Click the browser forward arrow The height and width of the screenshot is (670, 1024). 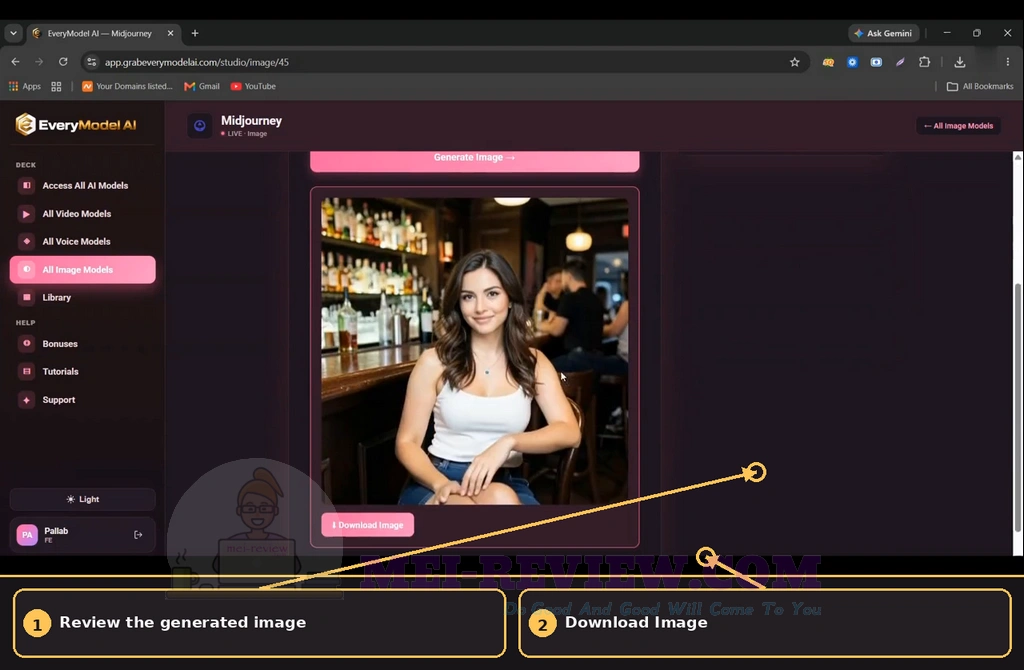pos(39,62)
